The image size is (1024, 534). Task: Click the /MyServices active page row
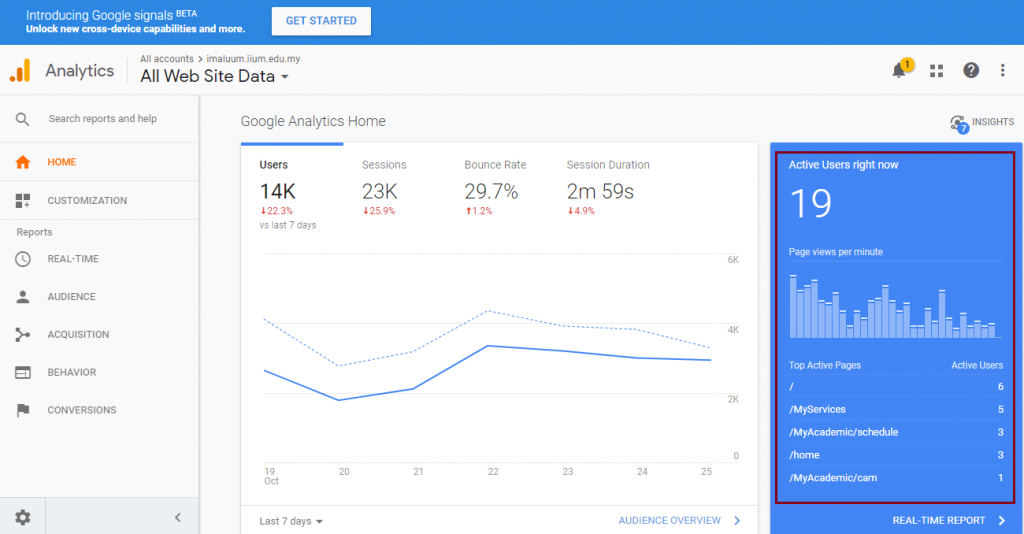pos(896,409)
